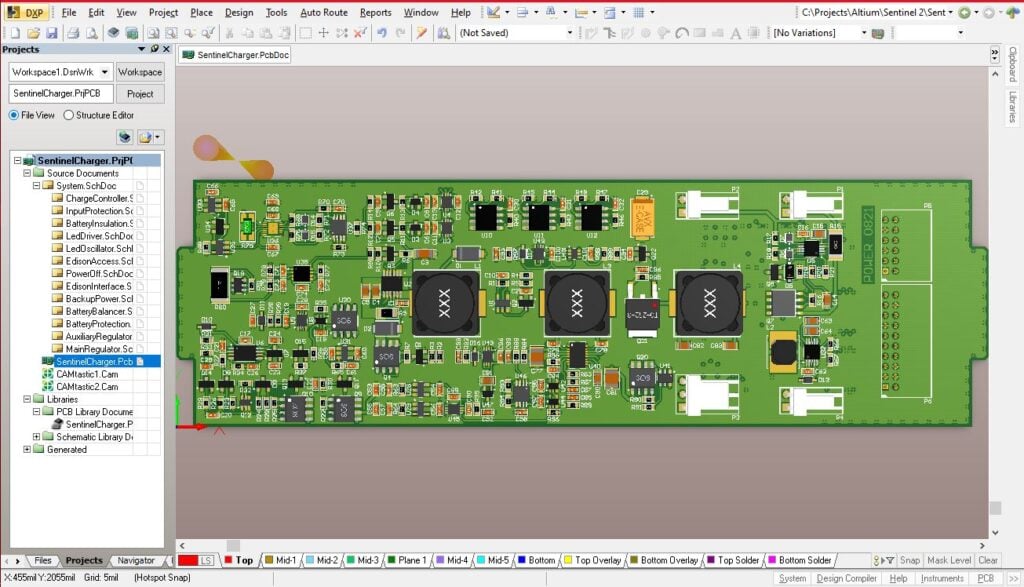Select ChargeController schematic in project tree

99,198
